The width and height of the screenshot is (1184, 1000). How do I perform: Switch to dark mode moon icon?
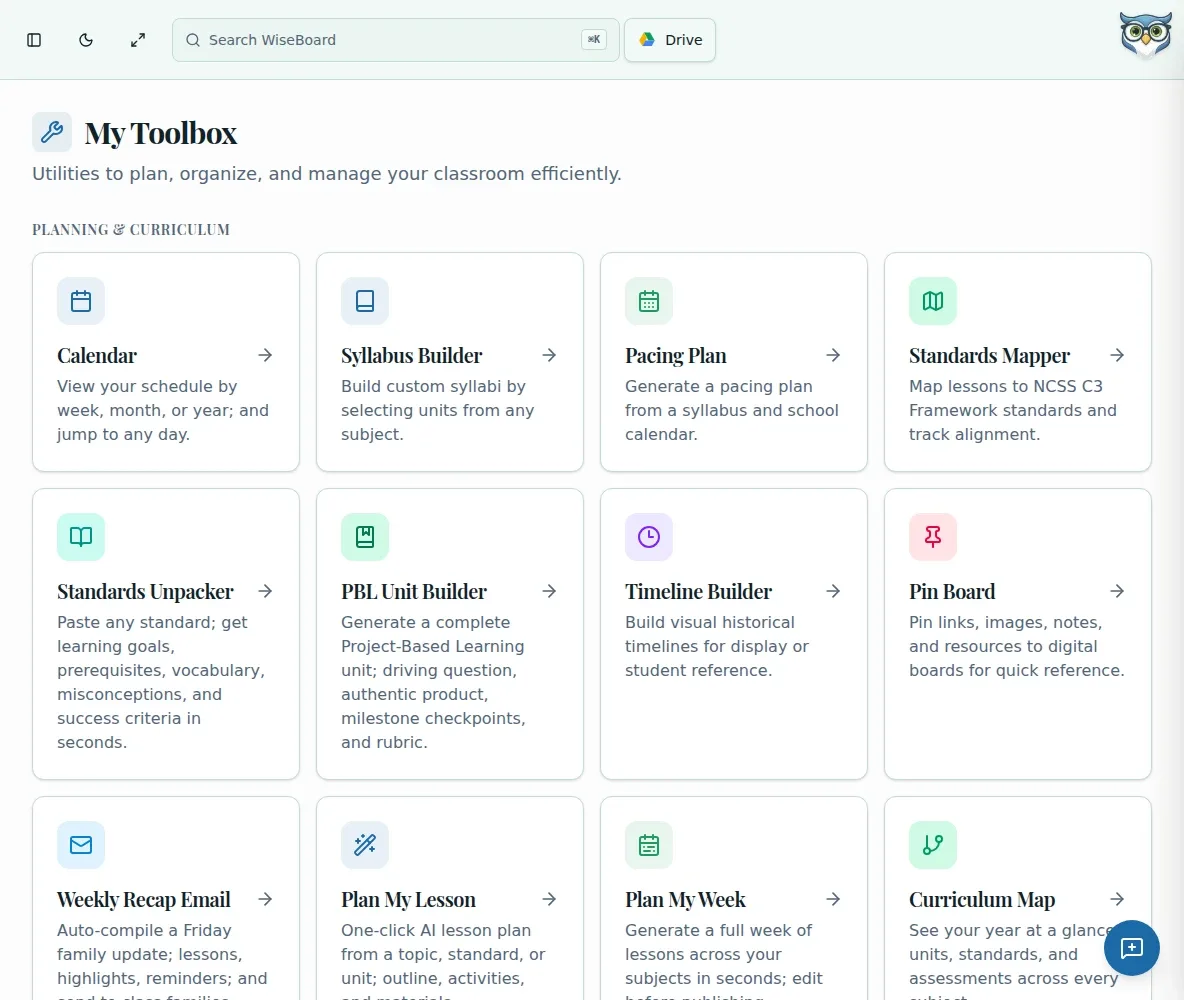[x=86, y=40]
